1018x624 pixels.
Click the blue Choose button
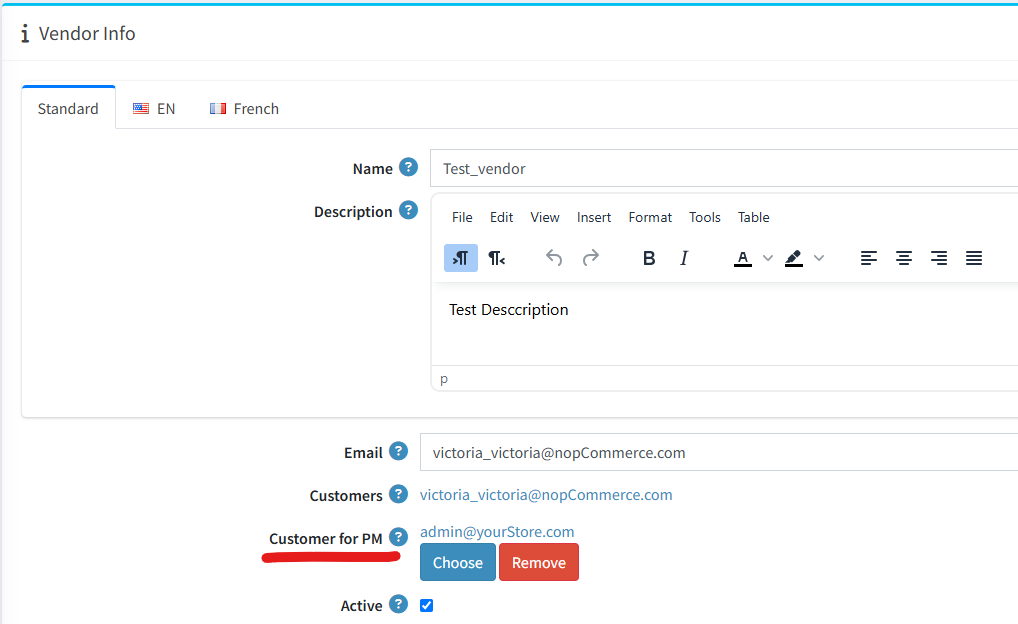(x=458, y=562)
